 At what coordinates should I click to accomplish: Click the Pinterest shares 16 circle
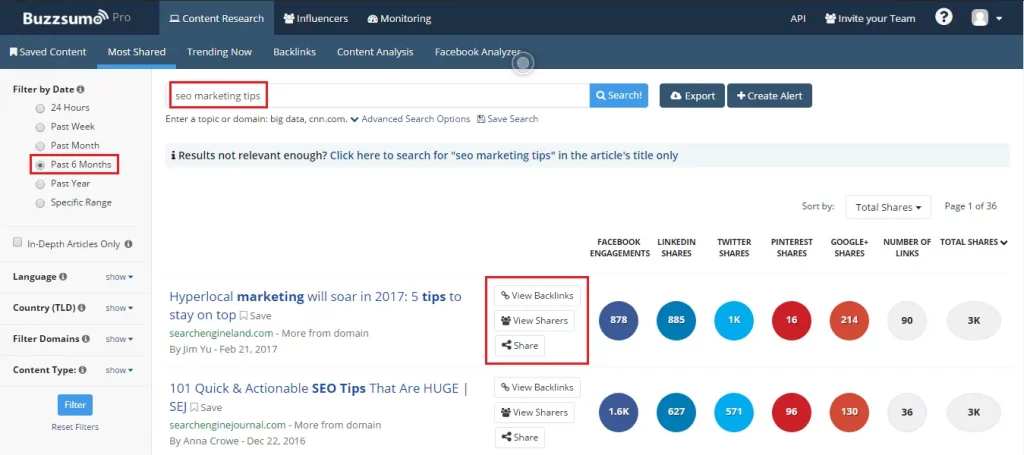[x=791, y=320]
